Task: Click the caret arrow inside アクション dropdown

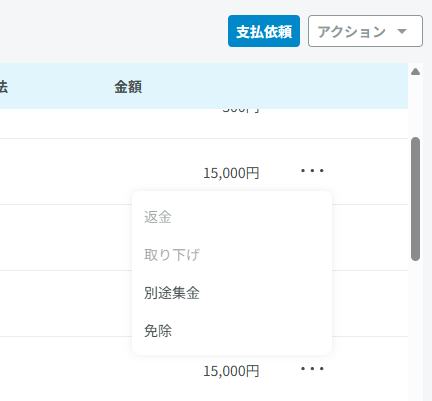Action: 402,31
